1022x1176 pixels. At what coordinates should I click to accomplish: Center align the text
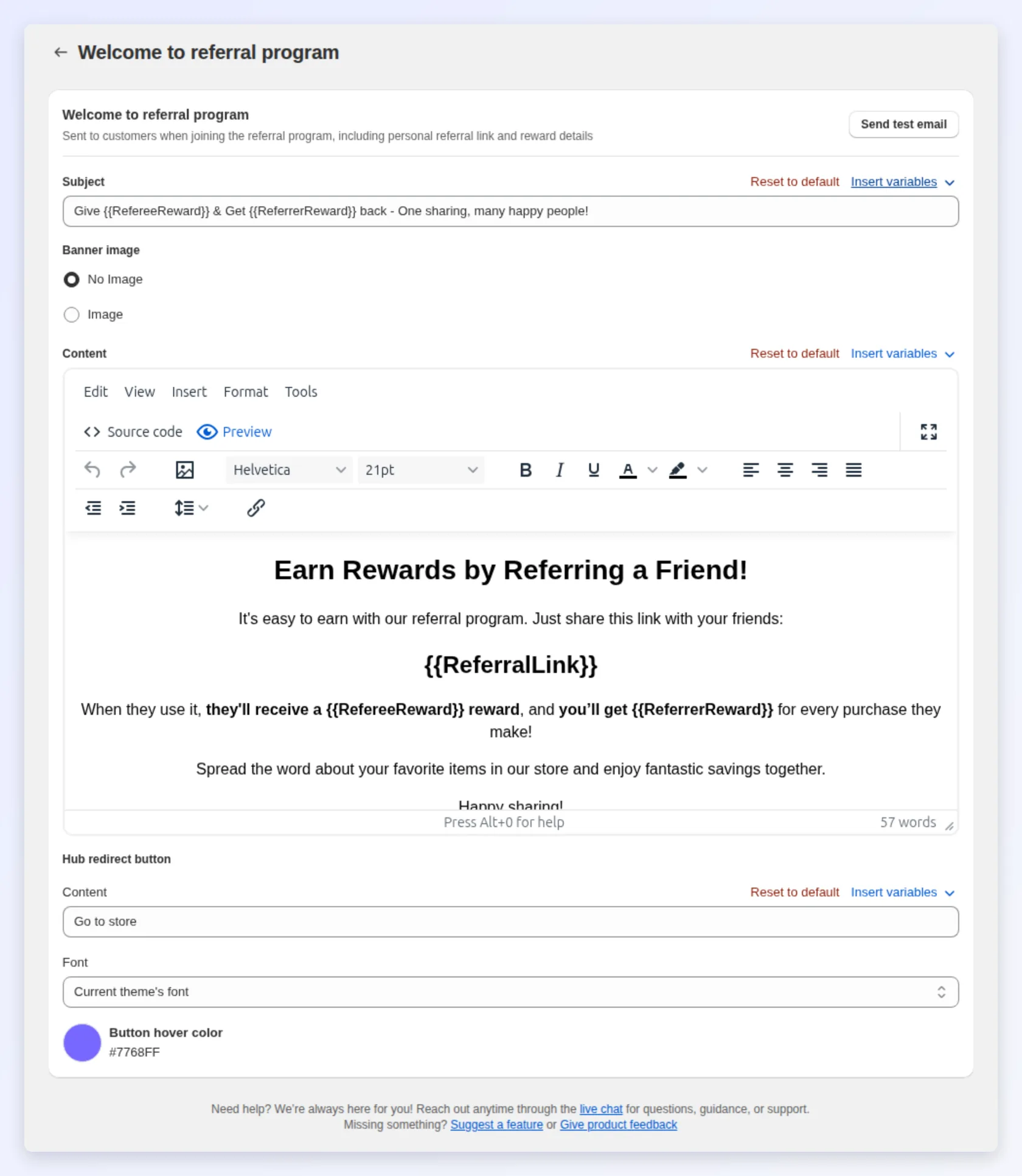click(x=785, y=470)
